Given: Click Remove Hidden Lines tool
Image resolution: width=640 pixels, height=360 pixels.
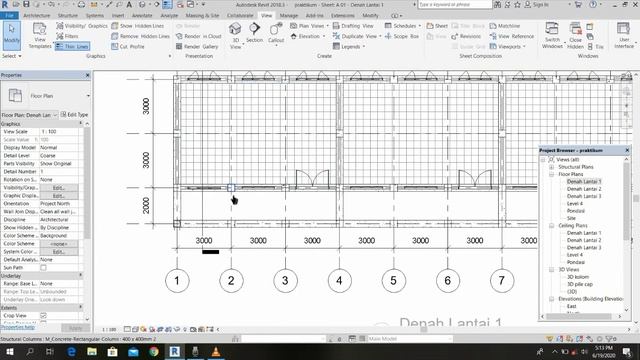Looking at the screenshot, I should pos(140,36).
